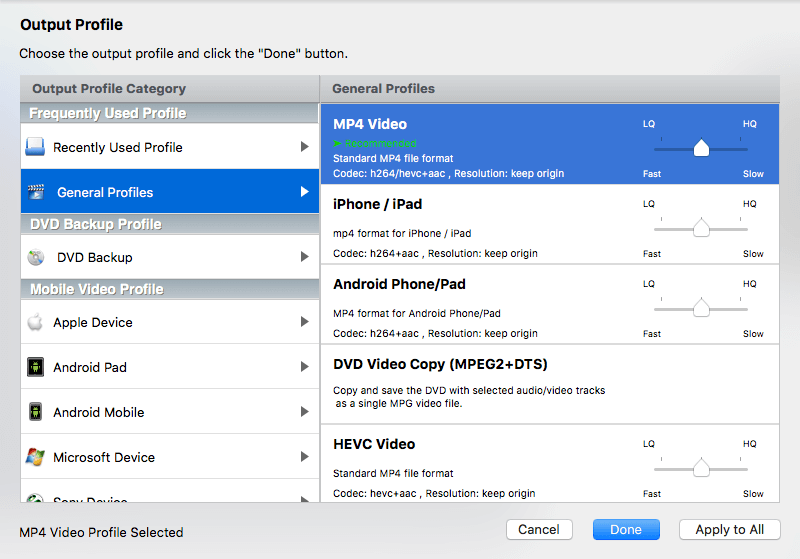Select the HEVC Video profile

click(x=550, y=464)
